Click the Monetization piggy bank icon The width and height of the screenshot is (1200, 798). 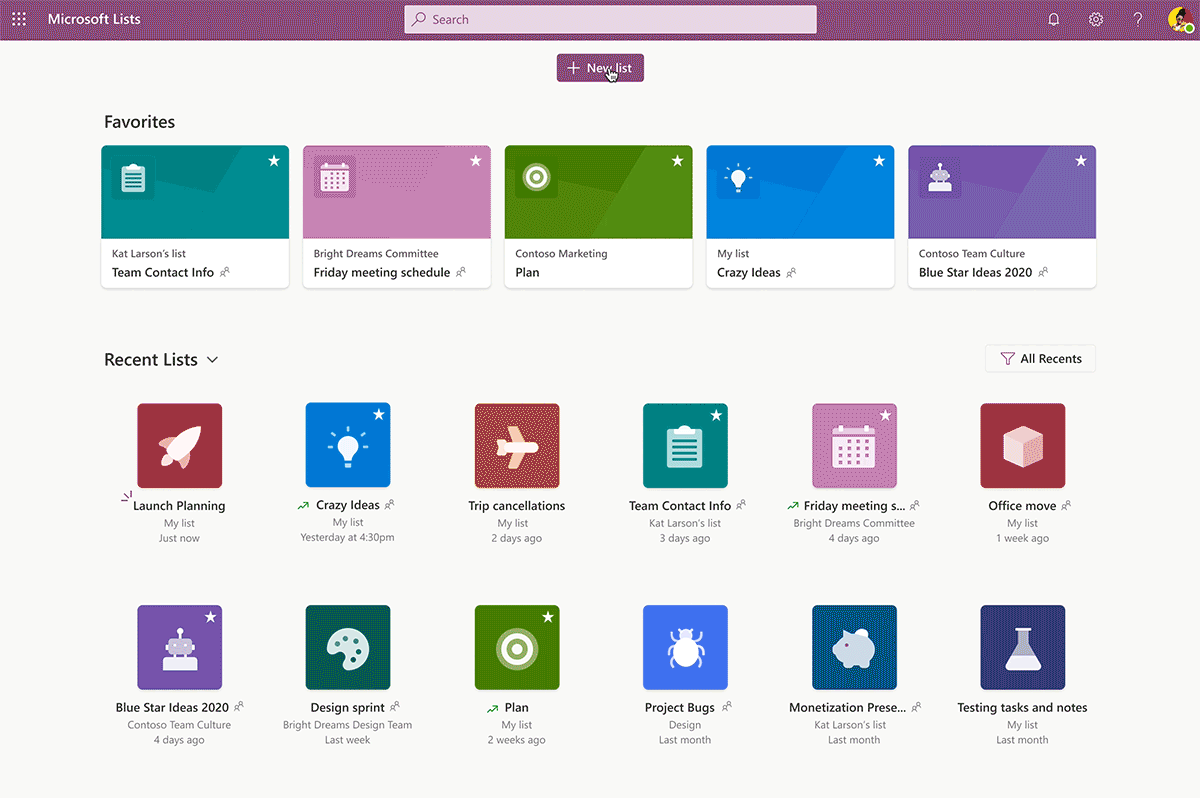[x=854, y=647]
